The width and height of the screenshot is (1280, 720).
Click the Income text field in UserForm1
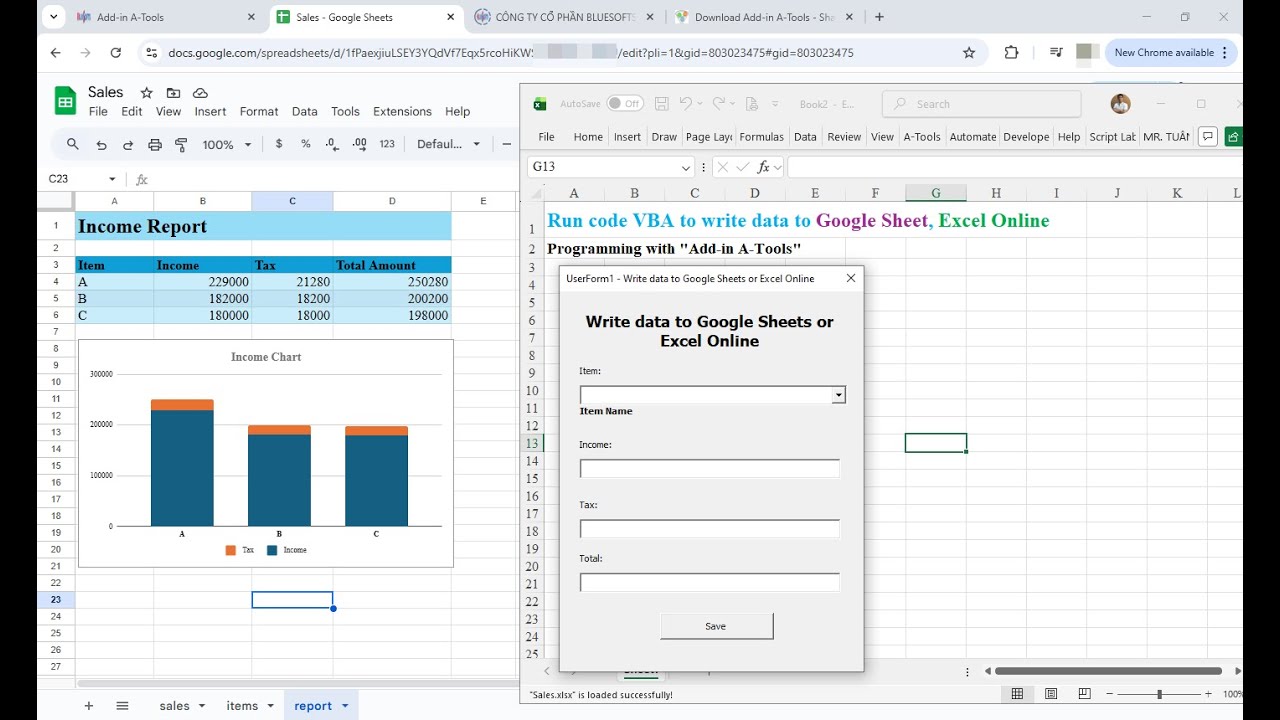(710, 469)
